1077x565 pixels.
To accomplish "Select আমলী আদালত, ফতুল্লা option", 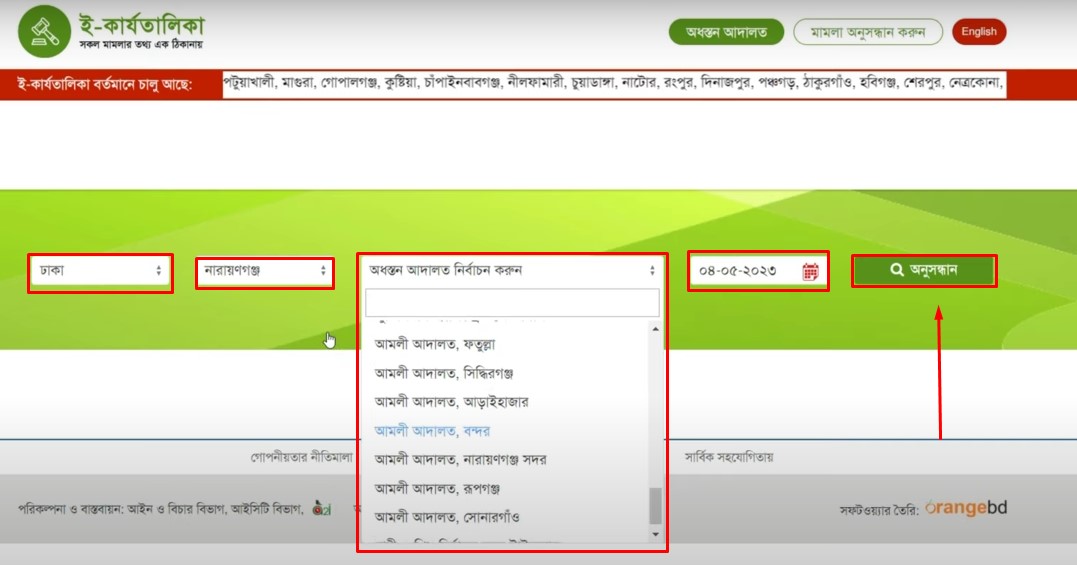I will point(435,344).
